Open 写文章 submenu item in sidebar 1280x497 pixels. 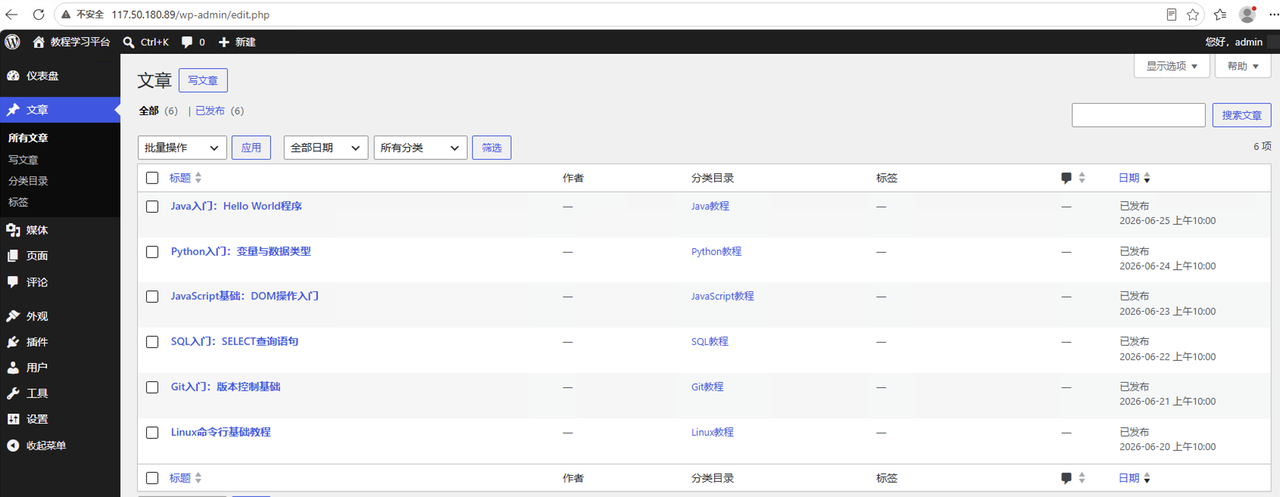23,160
